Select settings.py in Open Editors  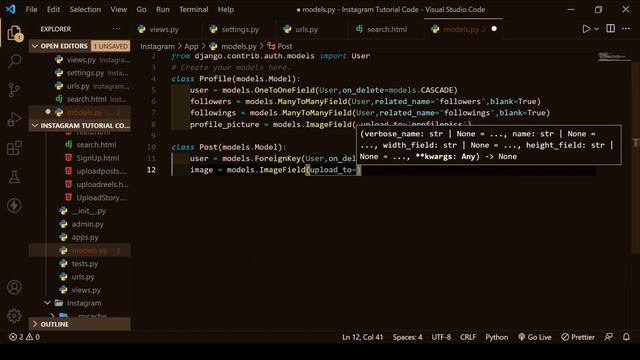[x=80, y=73]
